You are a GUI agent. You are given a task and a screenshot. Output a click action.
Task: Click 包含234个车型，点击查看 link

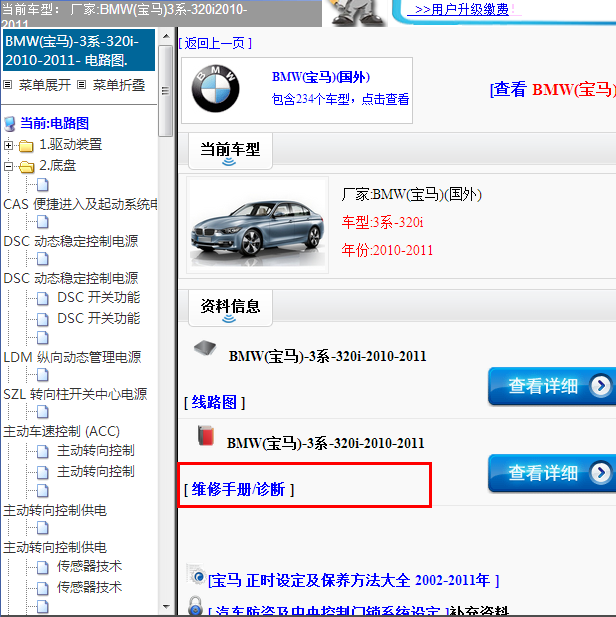(x=340, y=99)
